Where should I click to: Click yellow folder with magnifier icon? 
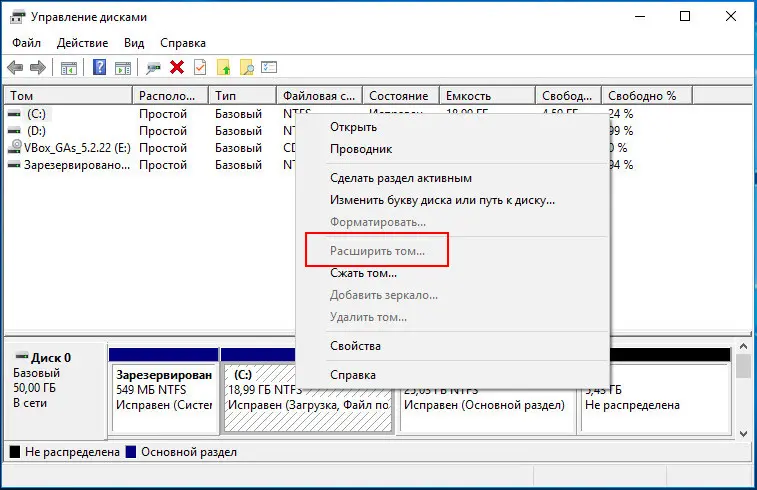(x=247, y=68)
